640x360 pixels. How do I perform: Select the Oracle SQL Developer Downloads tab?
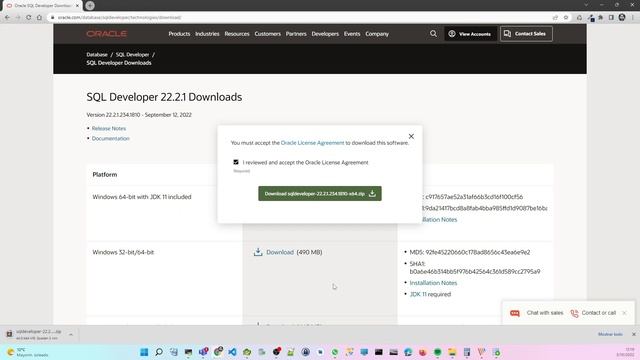41,6
